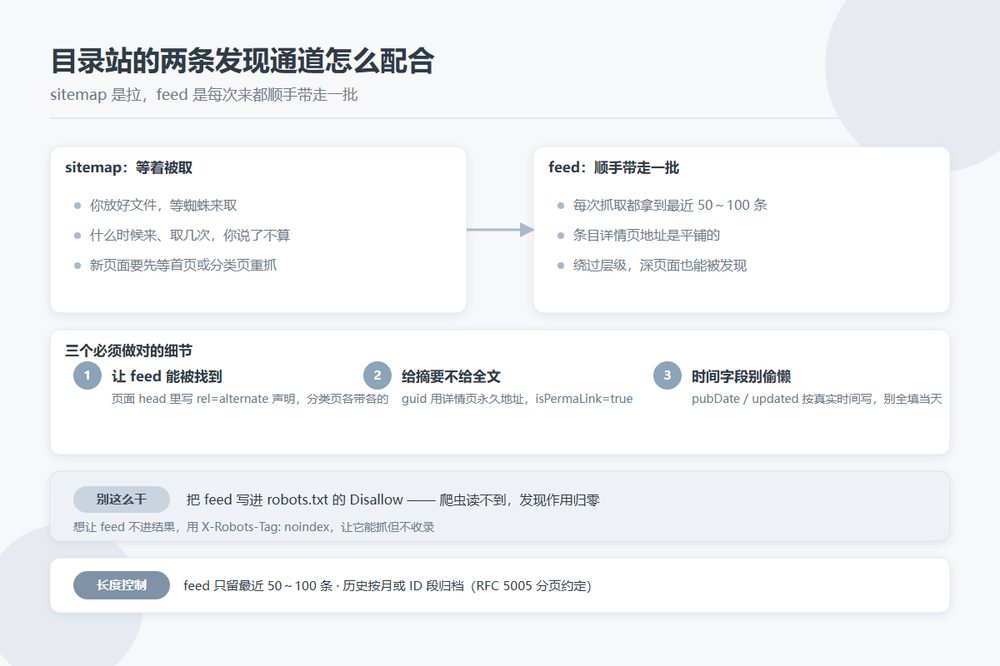Click step title 让 feed 能被找到

click(167, 376)
